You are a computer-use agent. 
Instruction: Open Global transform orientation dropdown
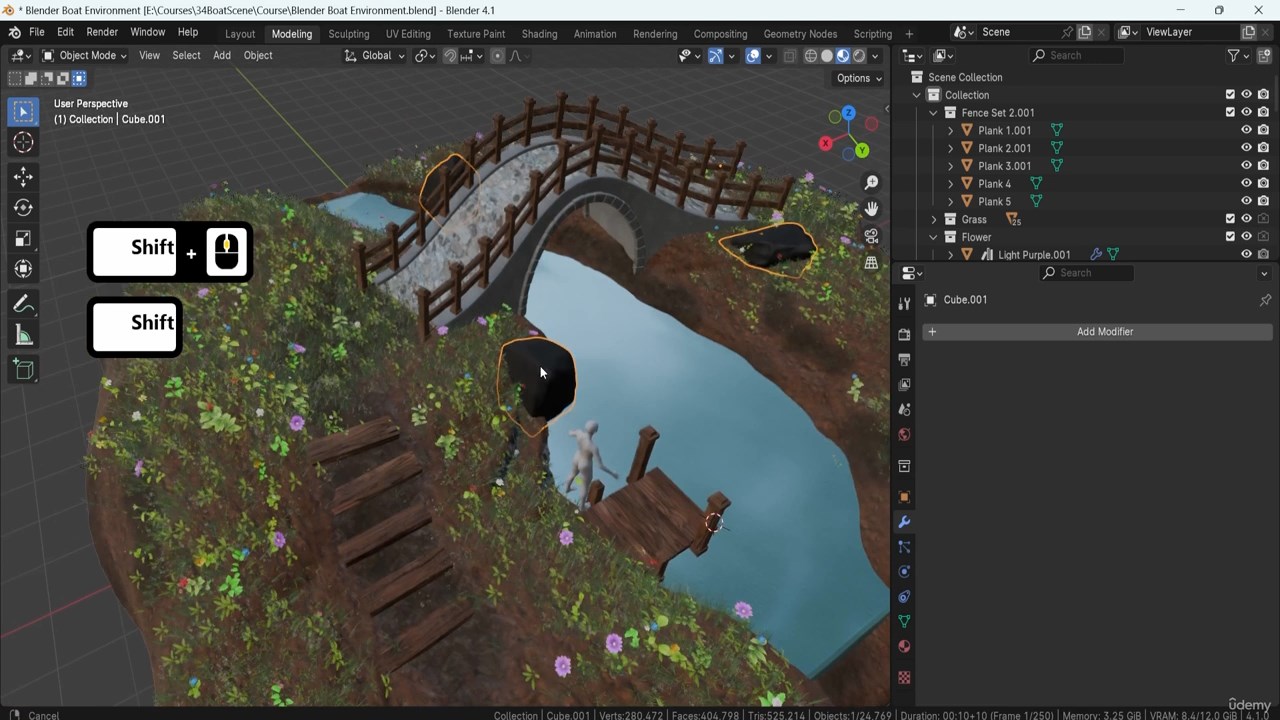pyautogui.click(x=374, y=56)
